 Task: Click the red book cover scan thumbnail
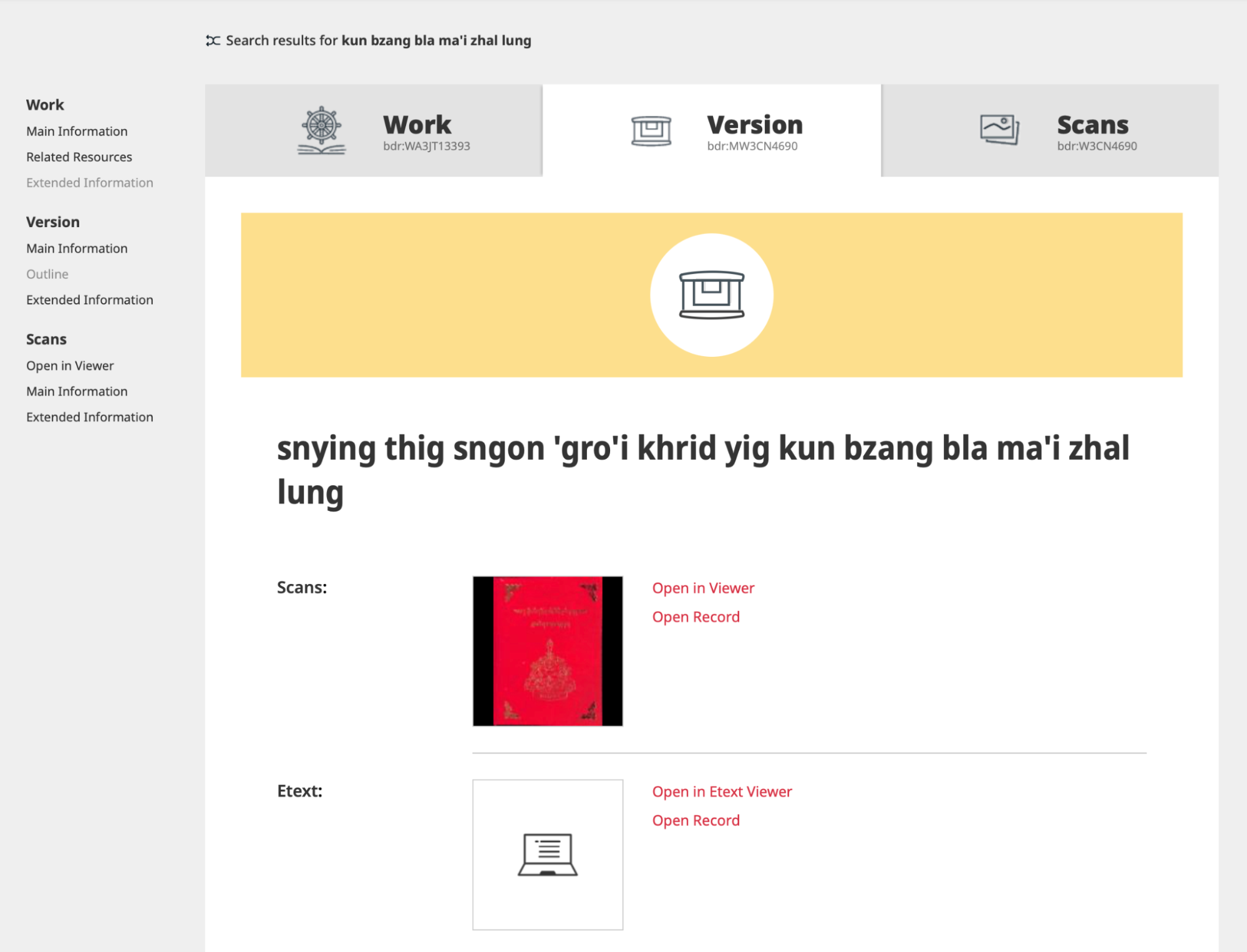548,651
